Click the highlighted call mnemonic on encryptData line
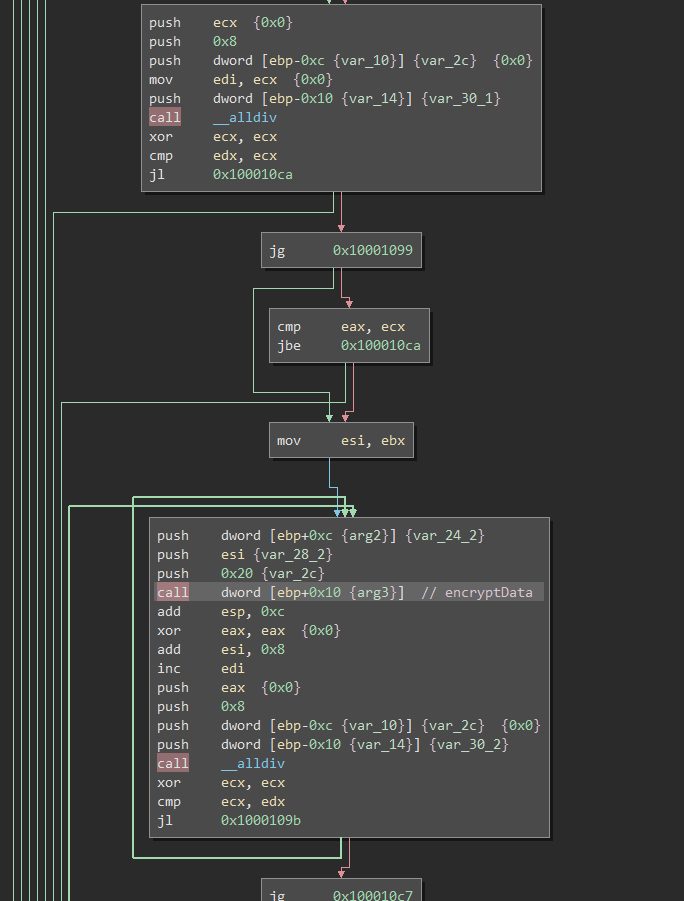This screenshot has height=901, width=684. [x=172, y=592]
